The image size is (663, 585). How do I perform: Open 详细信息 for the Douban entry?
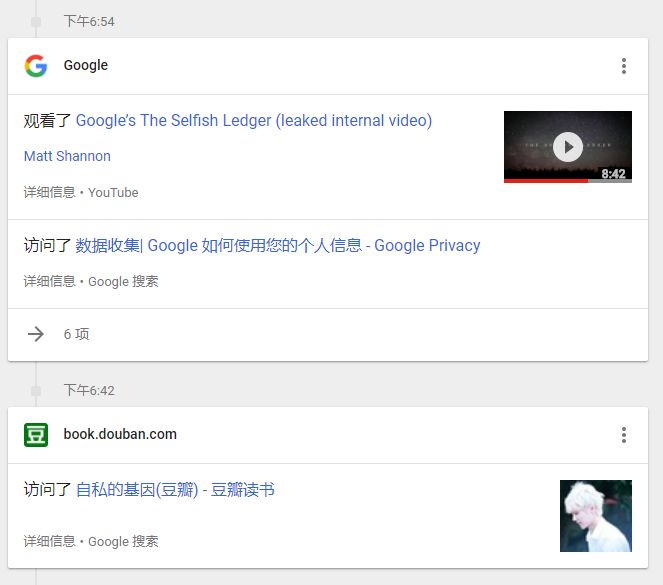point(49,541)
